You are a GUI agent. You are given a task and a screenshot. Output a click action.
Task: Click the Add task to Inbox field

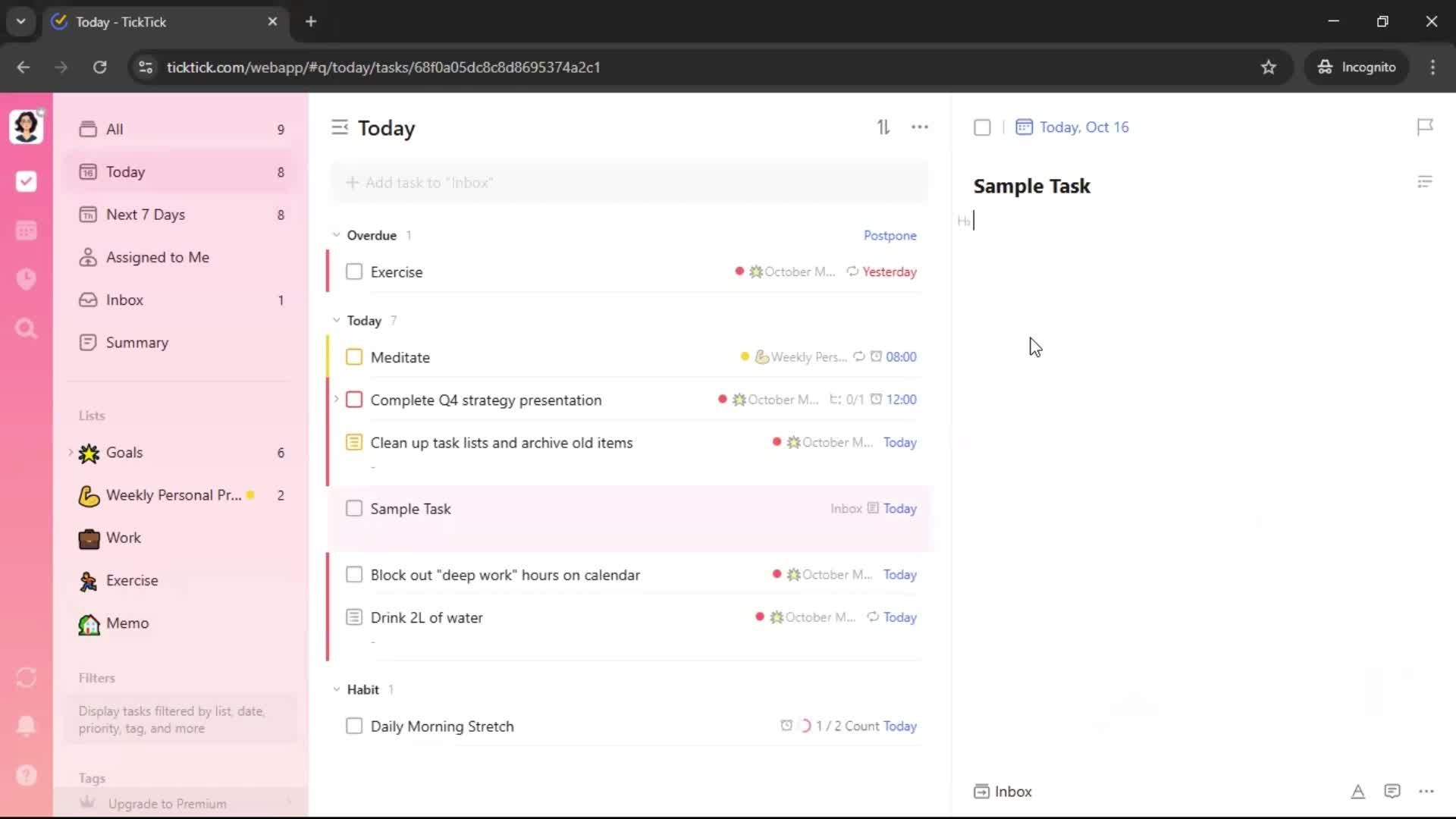tap(629, 183)
